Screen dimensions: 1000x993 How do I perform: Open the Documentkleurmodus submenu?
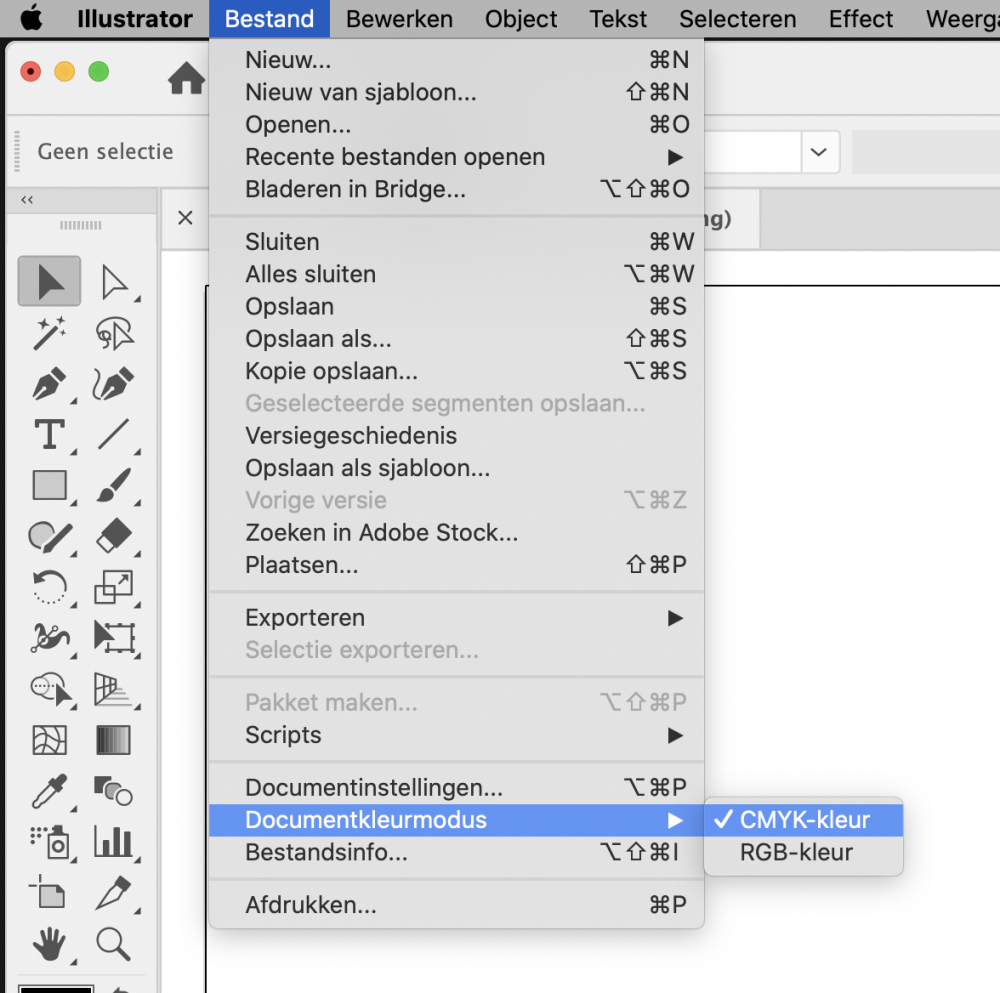pyautogui.click(x=457, y=820)
